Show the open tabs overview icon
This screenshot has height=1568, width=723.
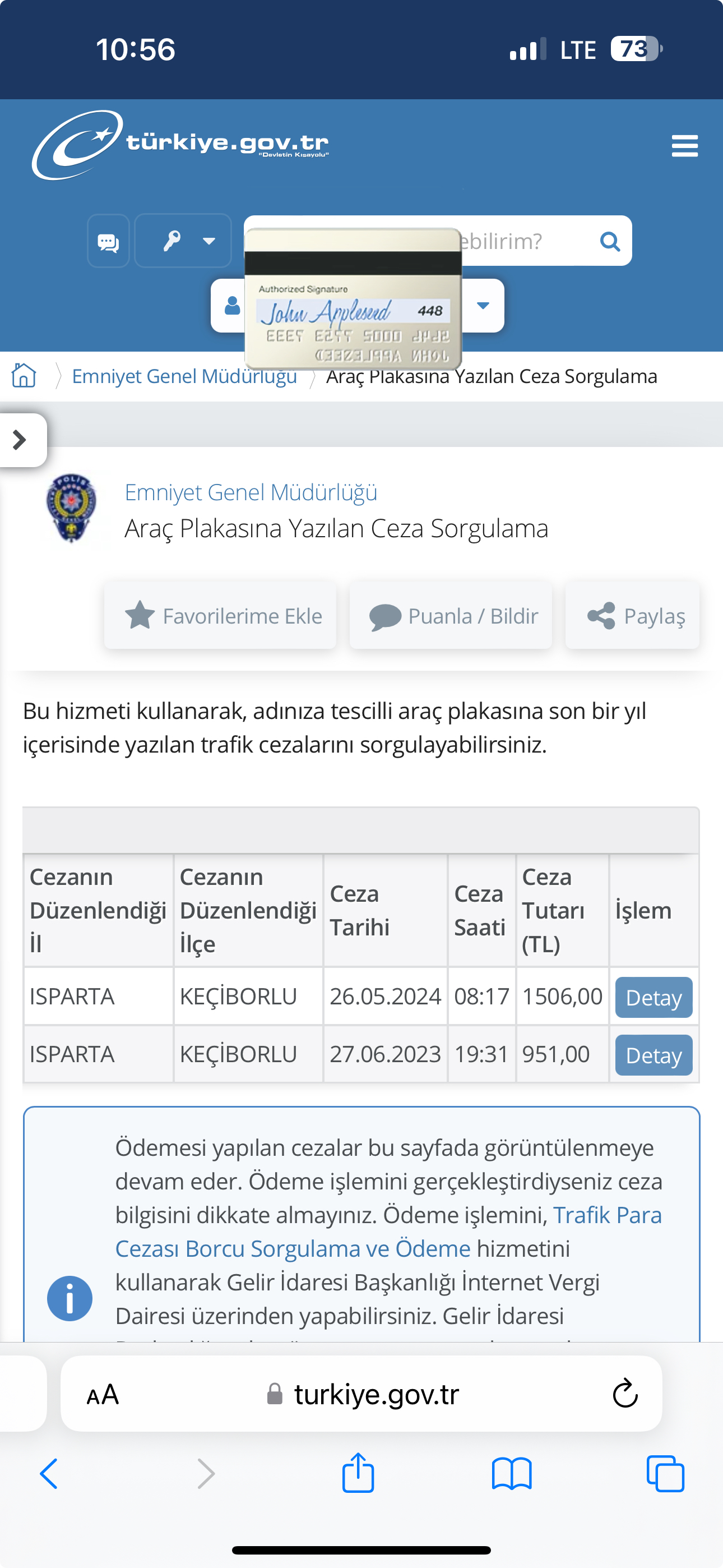point(665,1474)
